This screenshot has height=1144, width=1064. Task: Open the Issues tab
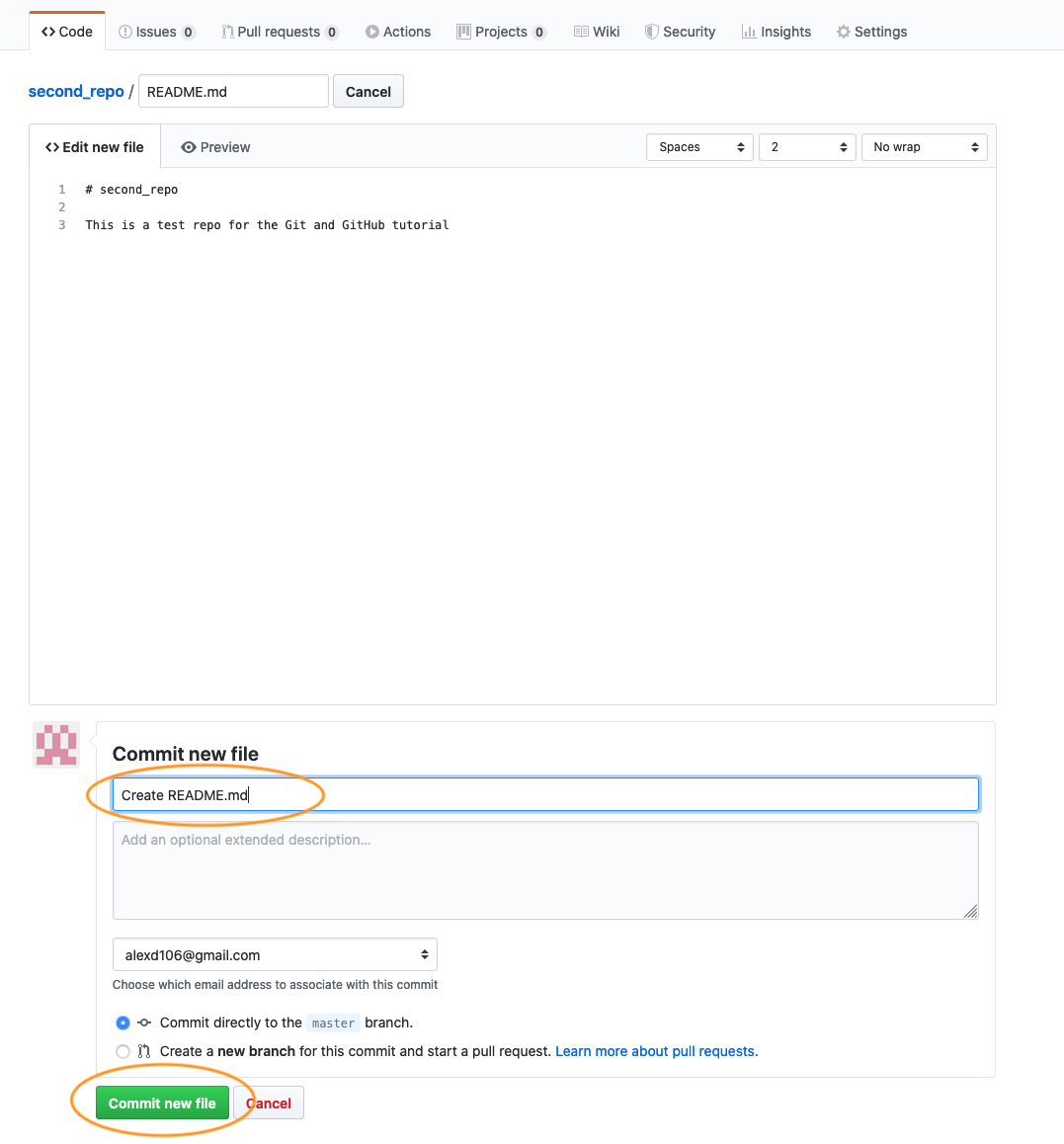(156, 32)
